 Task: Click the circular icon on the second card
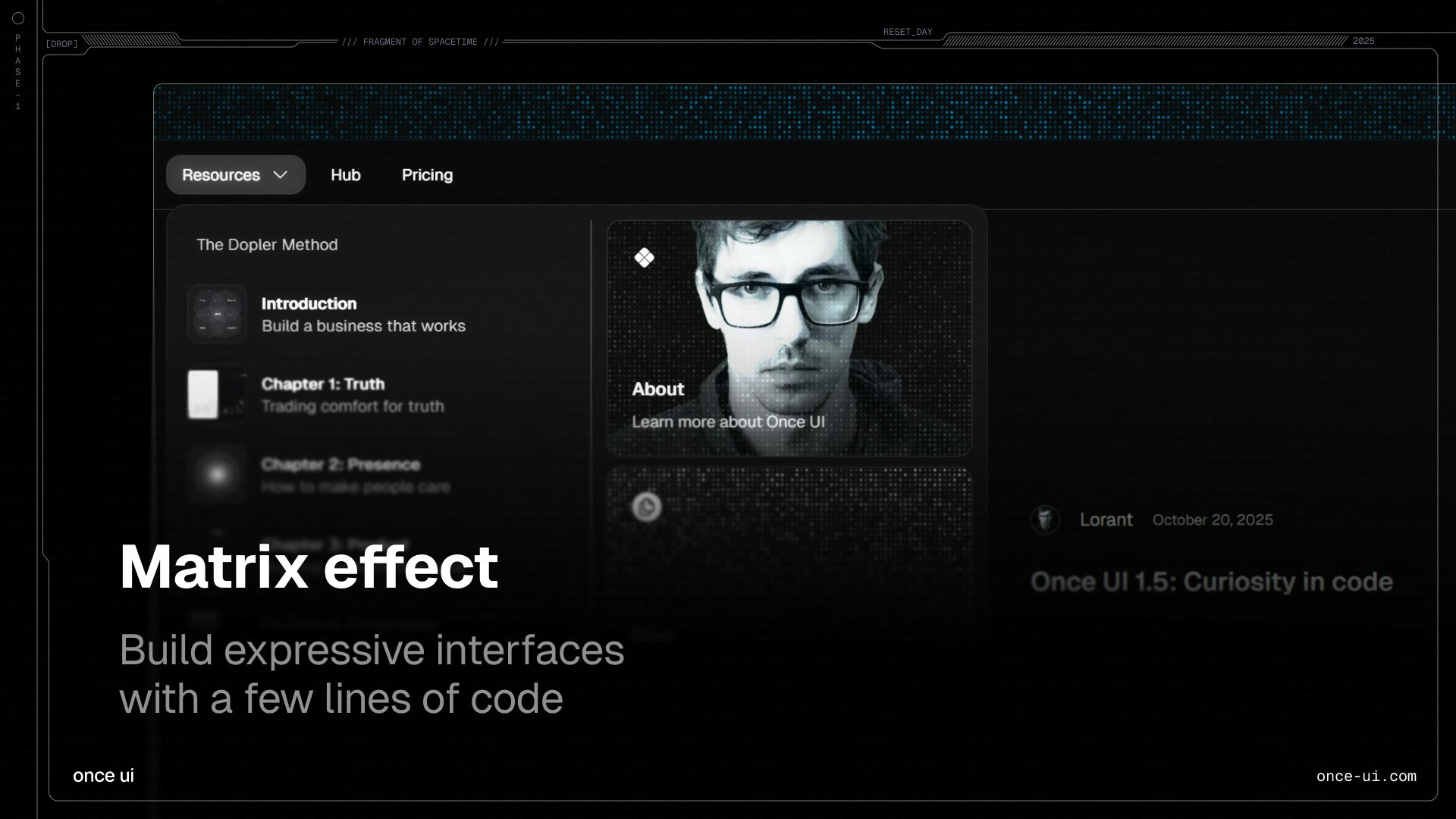(647, 507)
